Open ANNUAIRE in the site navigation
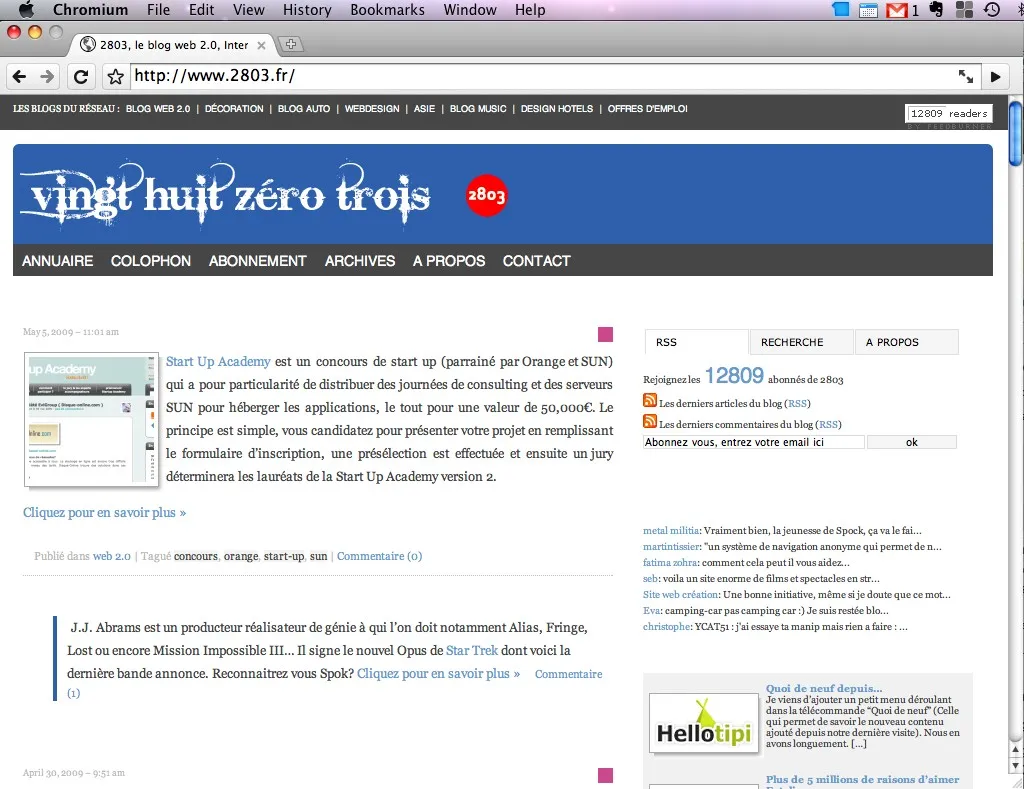Viewport: 1024px width, 789px height. (x=57, y=261)
